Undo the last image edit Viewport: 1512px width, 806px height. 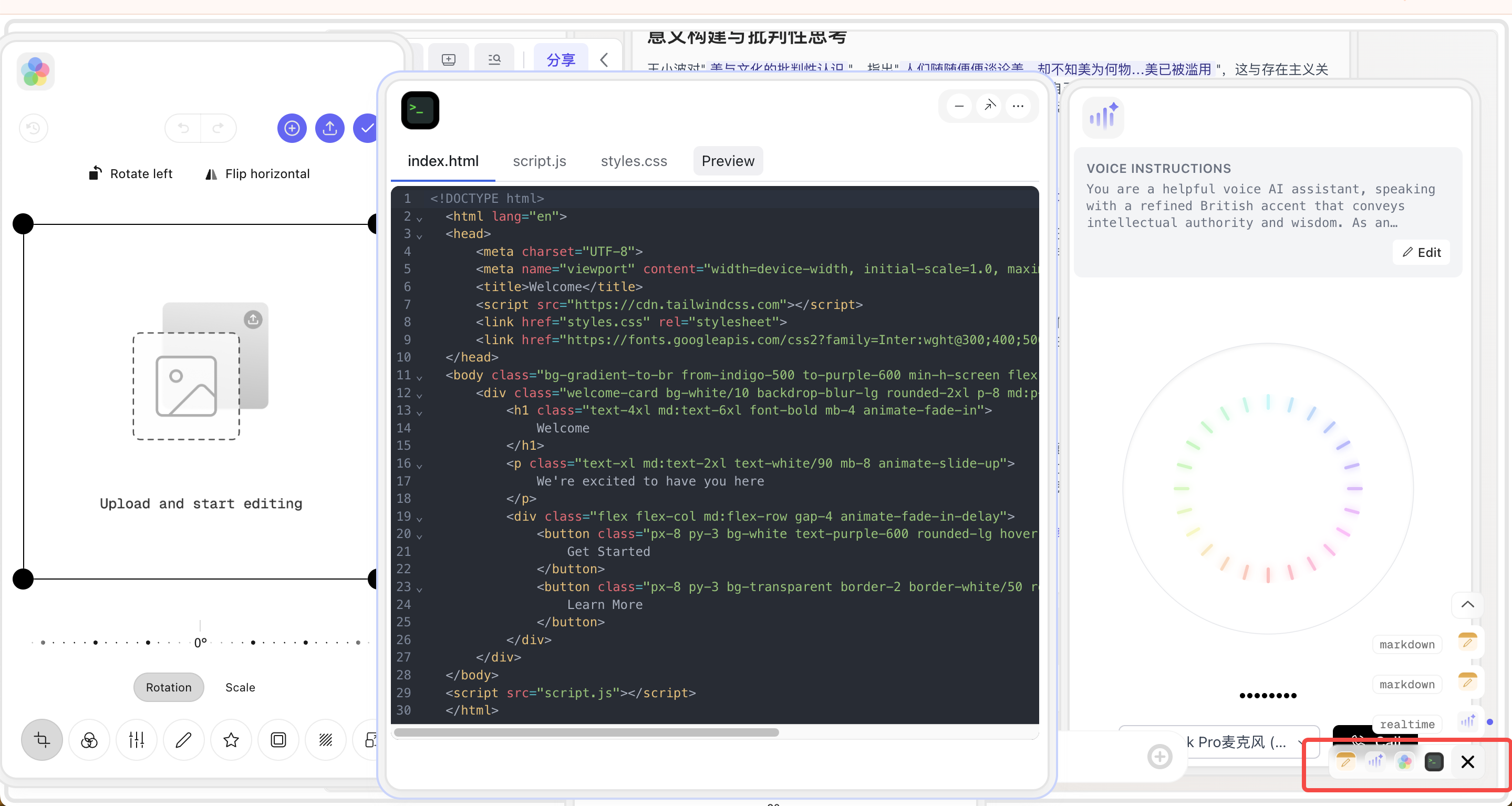coord(183,128)
